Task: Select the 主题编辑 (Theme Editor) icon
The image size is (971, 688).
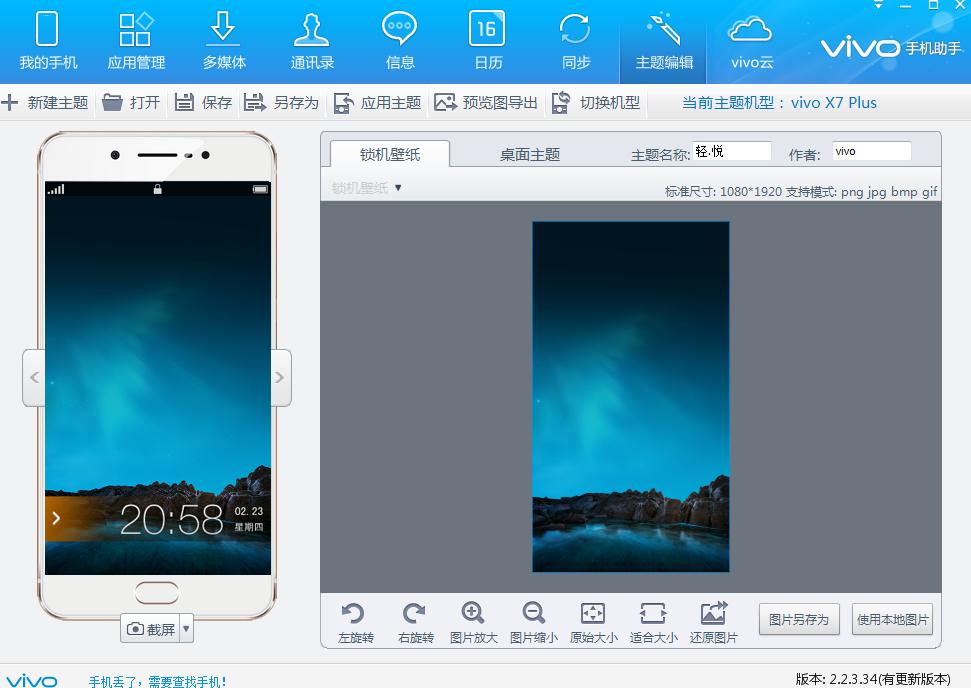Action: pyautogui.click(x=662, y=39)
